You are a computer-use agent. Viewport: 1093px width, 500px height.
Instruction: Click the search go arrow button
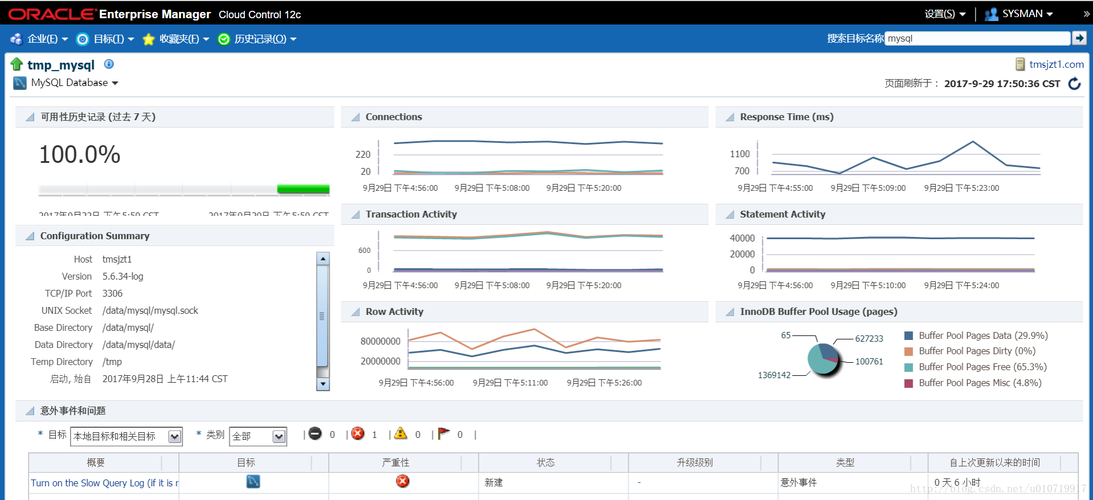click(1079, 38)
